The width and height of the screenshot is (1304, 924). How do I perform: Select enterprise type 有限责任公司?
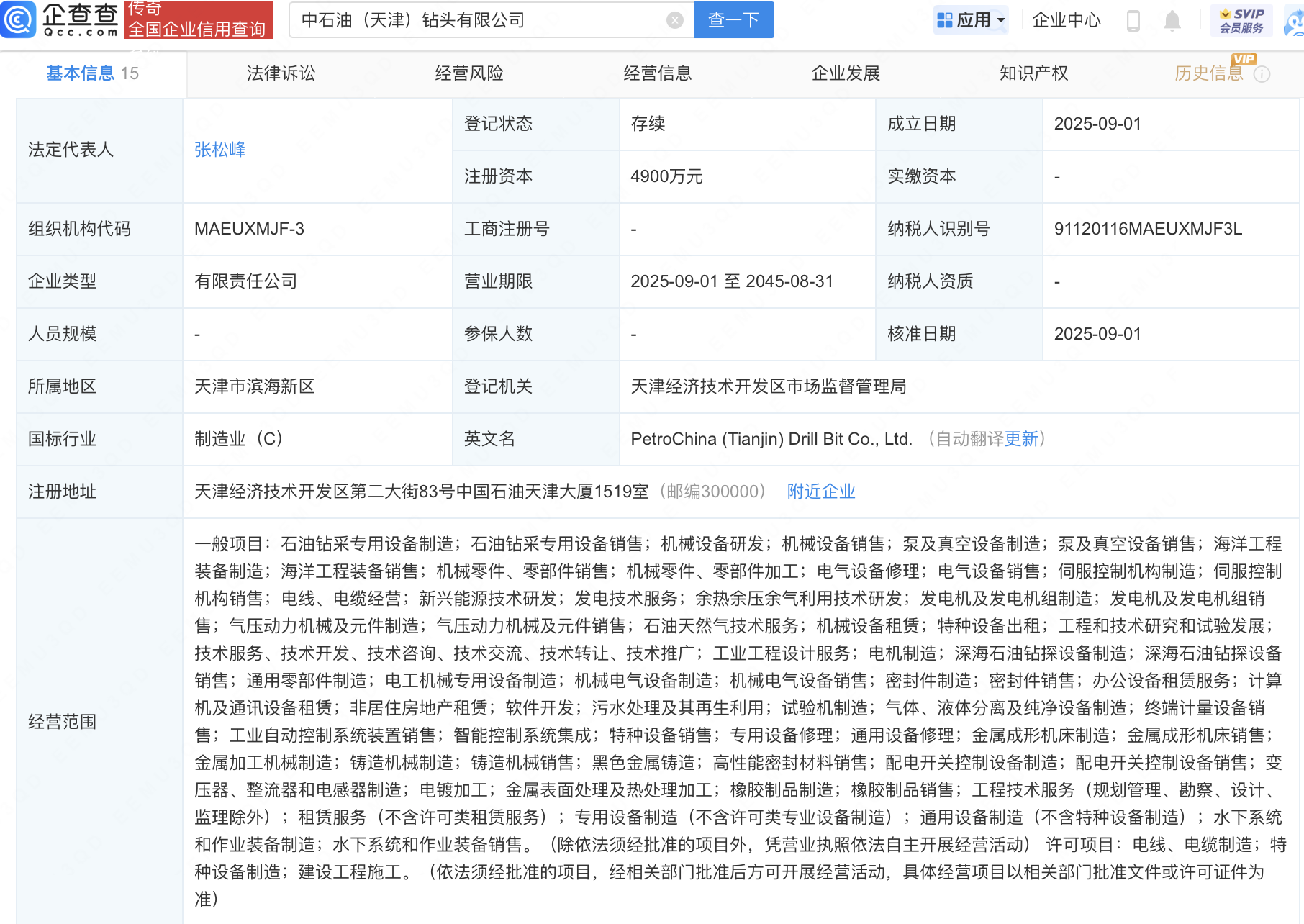coord(246,281)
